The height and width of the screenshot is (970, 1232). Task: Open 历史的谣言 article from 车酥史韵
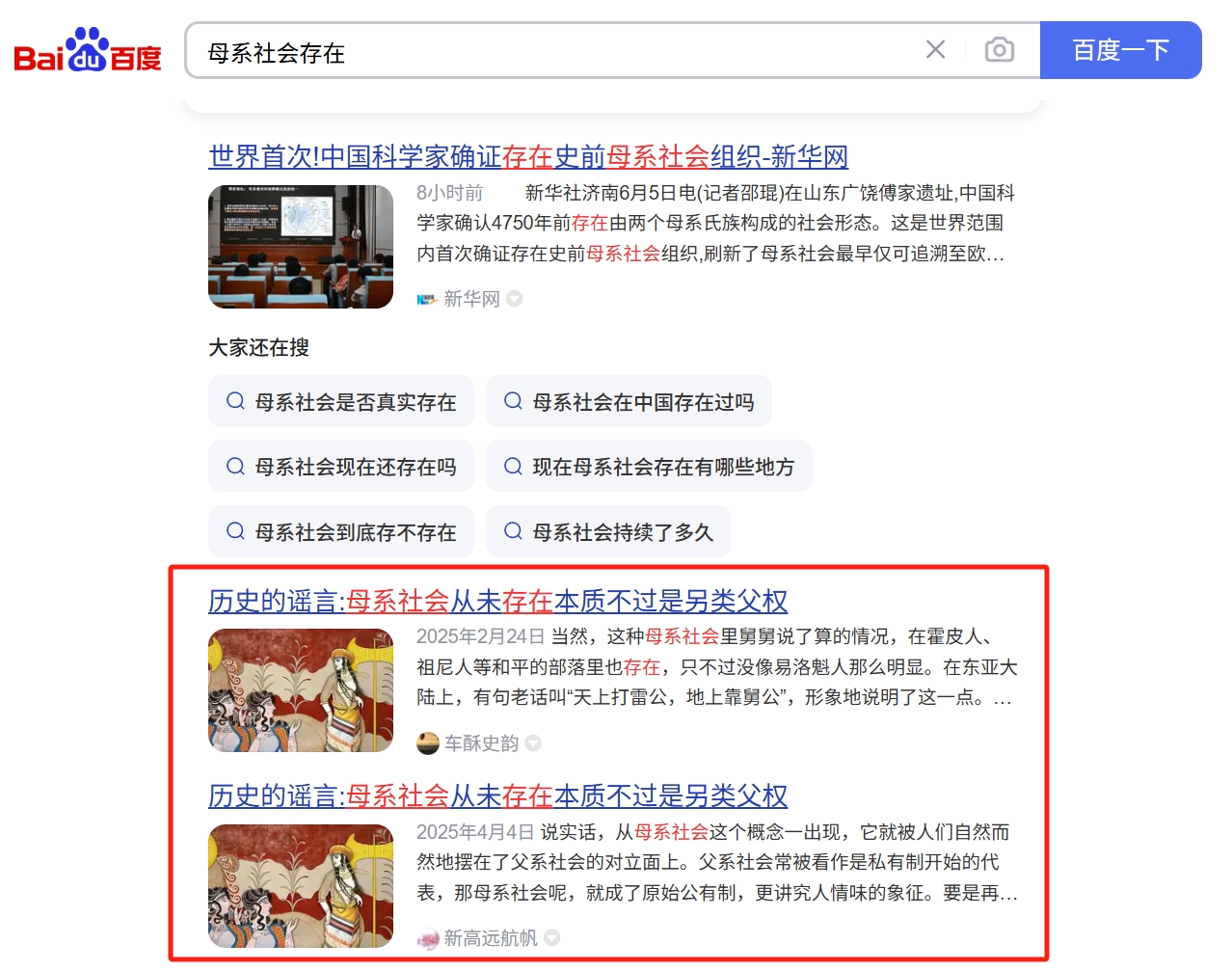coord(497,601)
